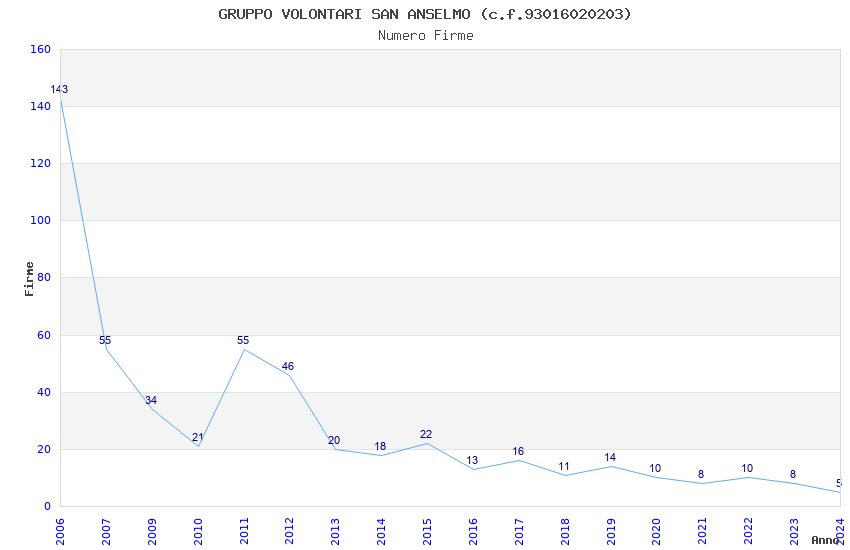Select y-axis tick label 100

[40, 220]
